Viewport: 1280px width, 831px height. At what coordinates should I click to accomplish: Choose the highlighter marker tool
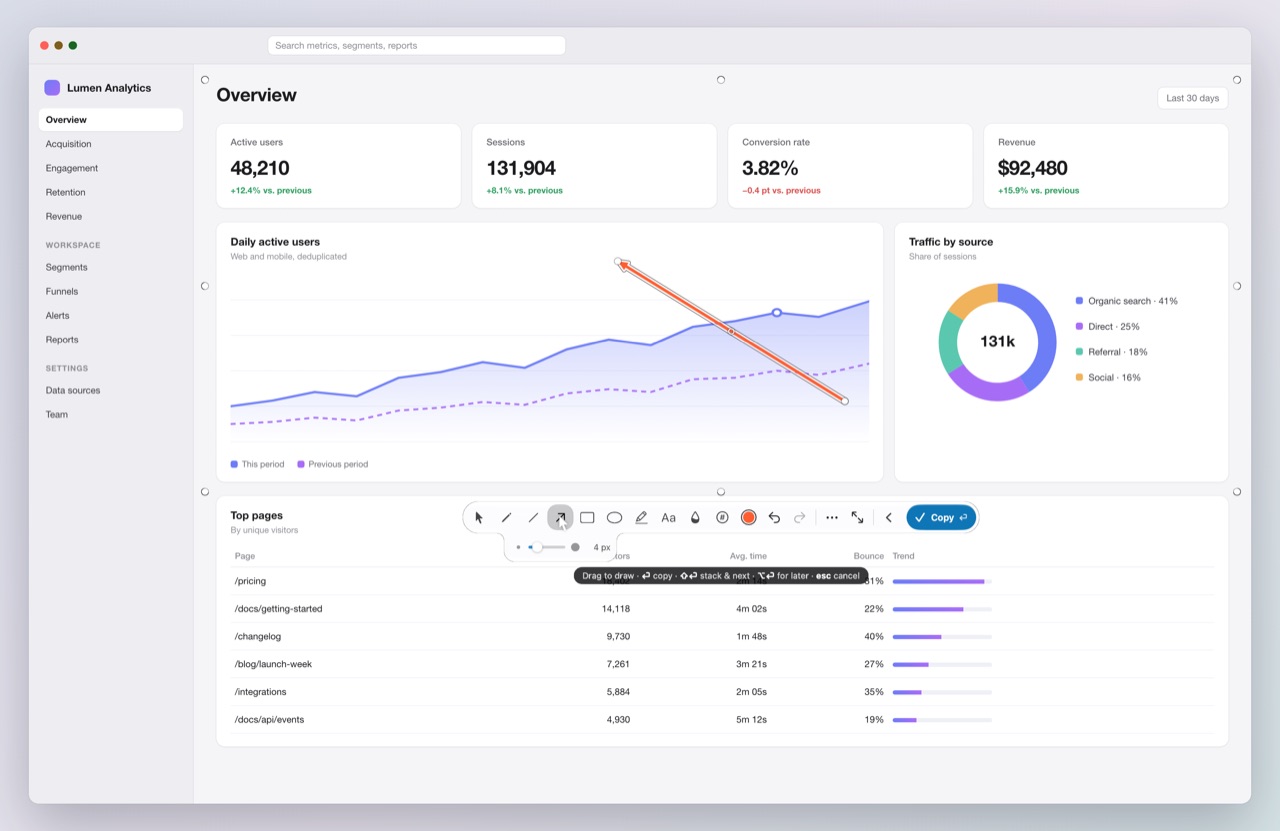[641, 517]
